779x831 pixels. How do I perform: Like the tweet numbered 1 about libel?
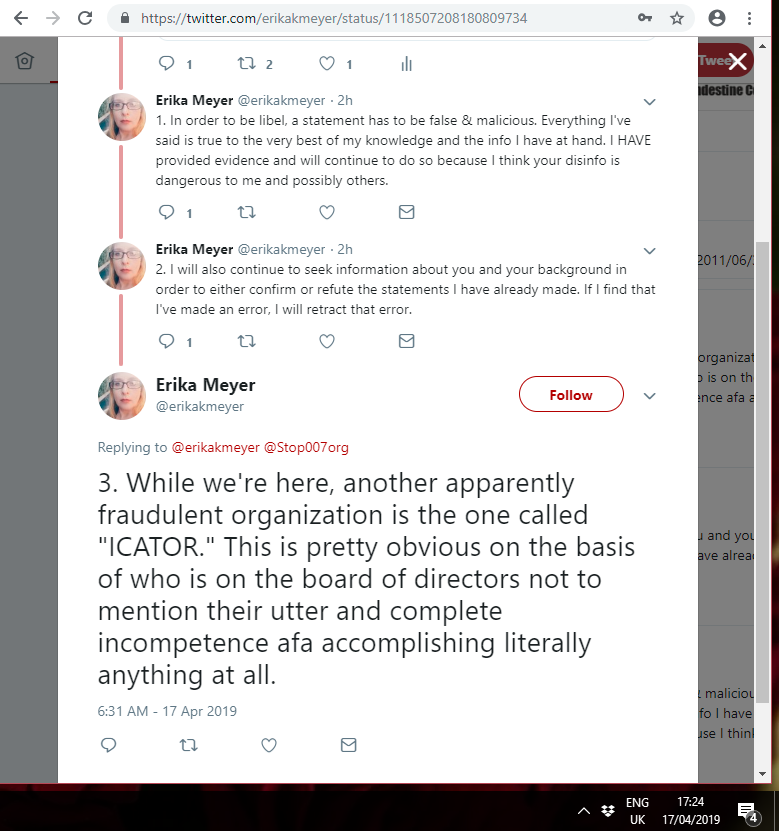coord(327,213)
